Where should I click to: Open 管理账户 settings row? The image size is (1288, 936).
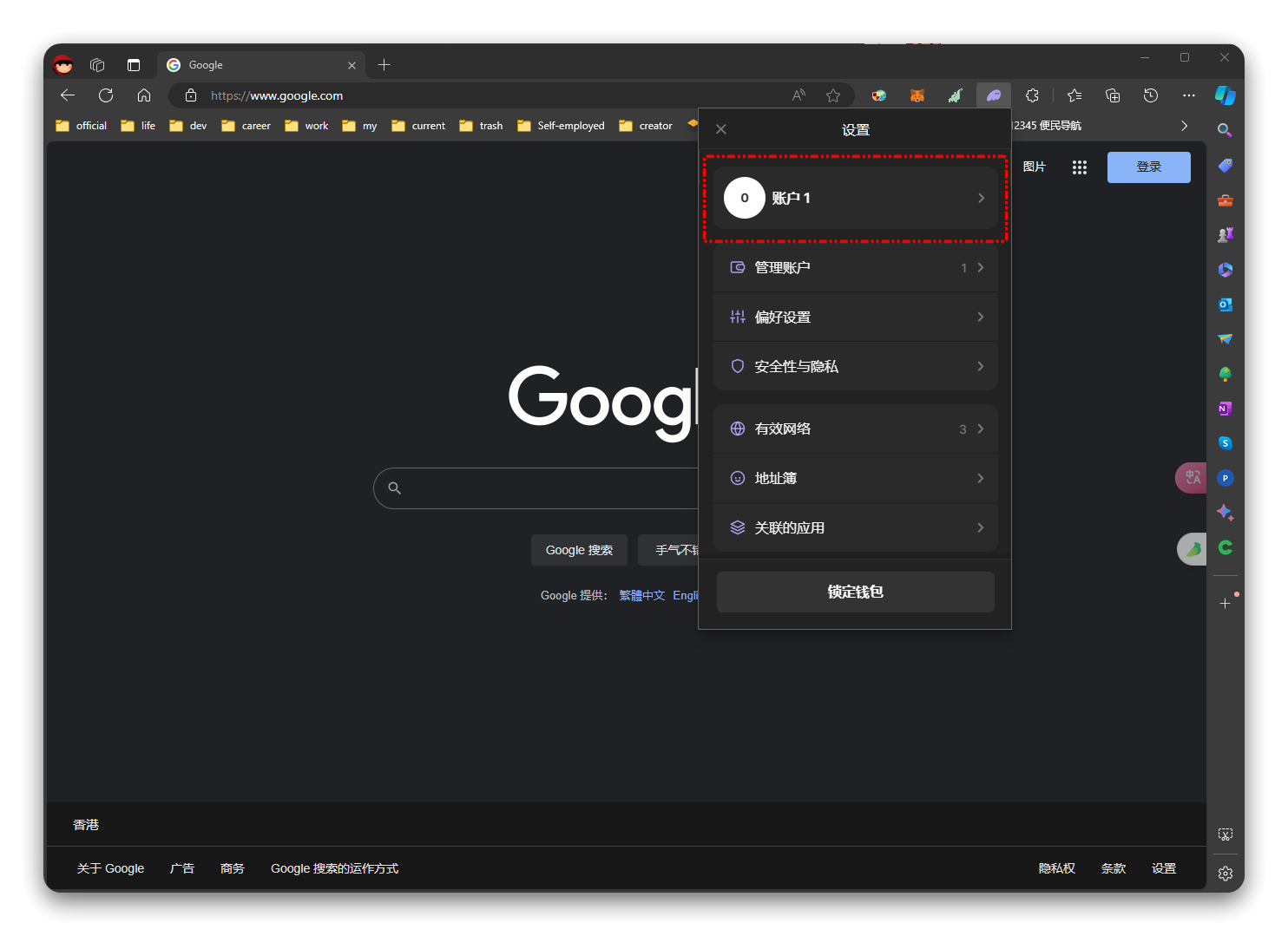point(855,267)
